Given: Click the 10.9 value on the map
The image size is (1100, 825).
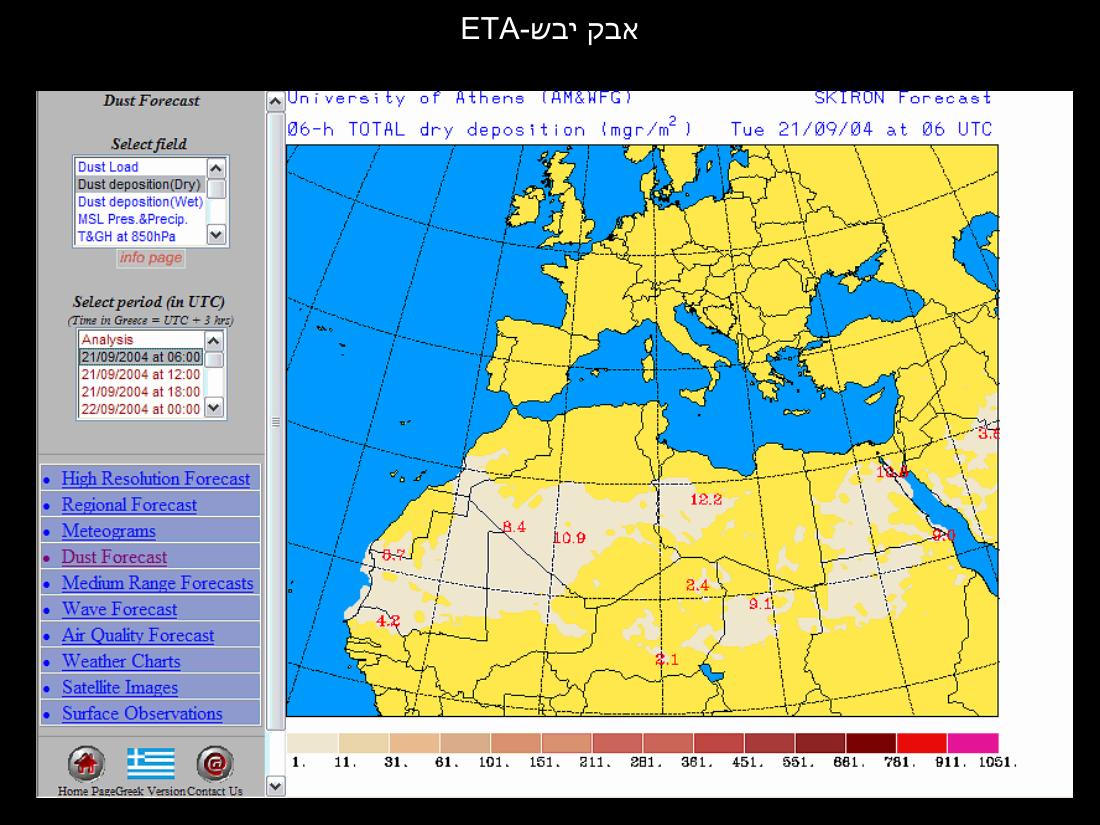Looking at the screenshot, I should tap(569, 538).
